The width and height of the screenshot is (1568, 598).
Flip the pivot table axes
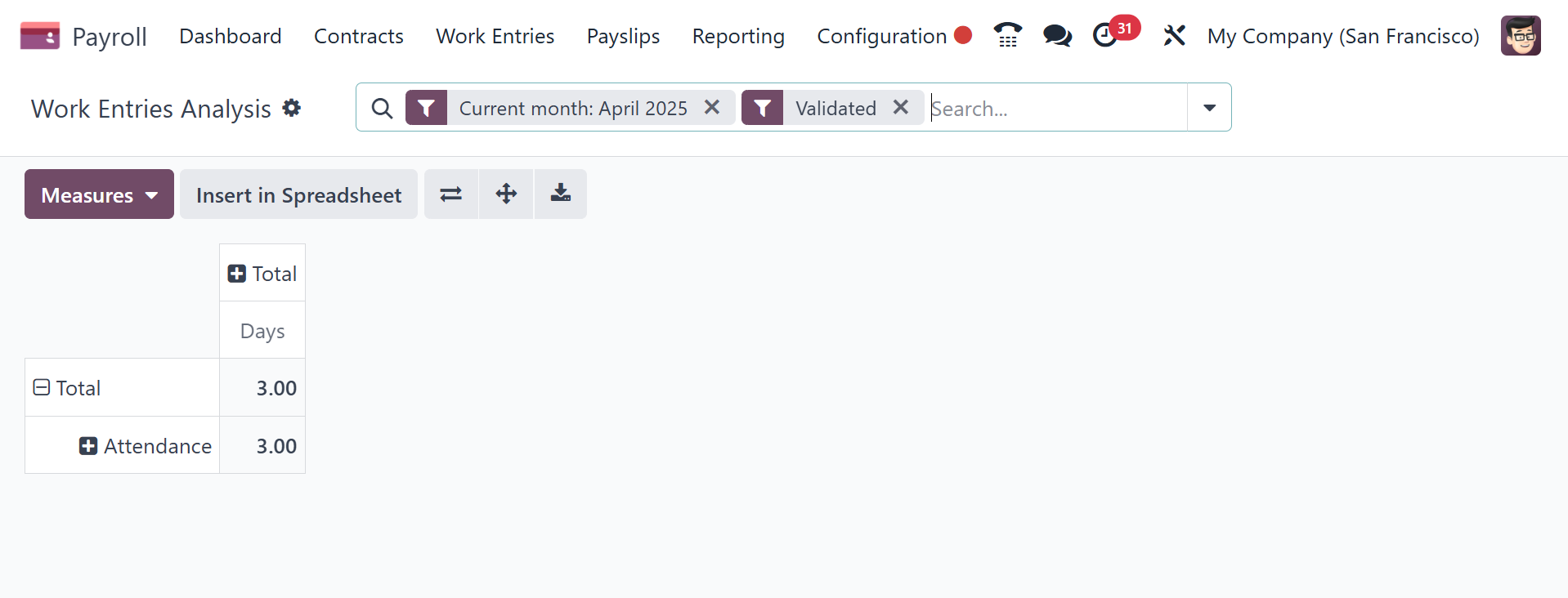coord(450,194)
